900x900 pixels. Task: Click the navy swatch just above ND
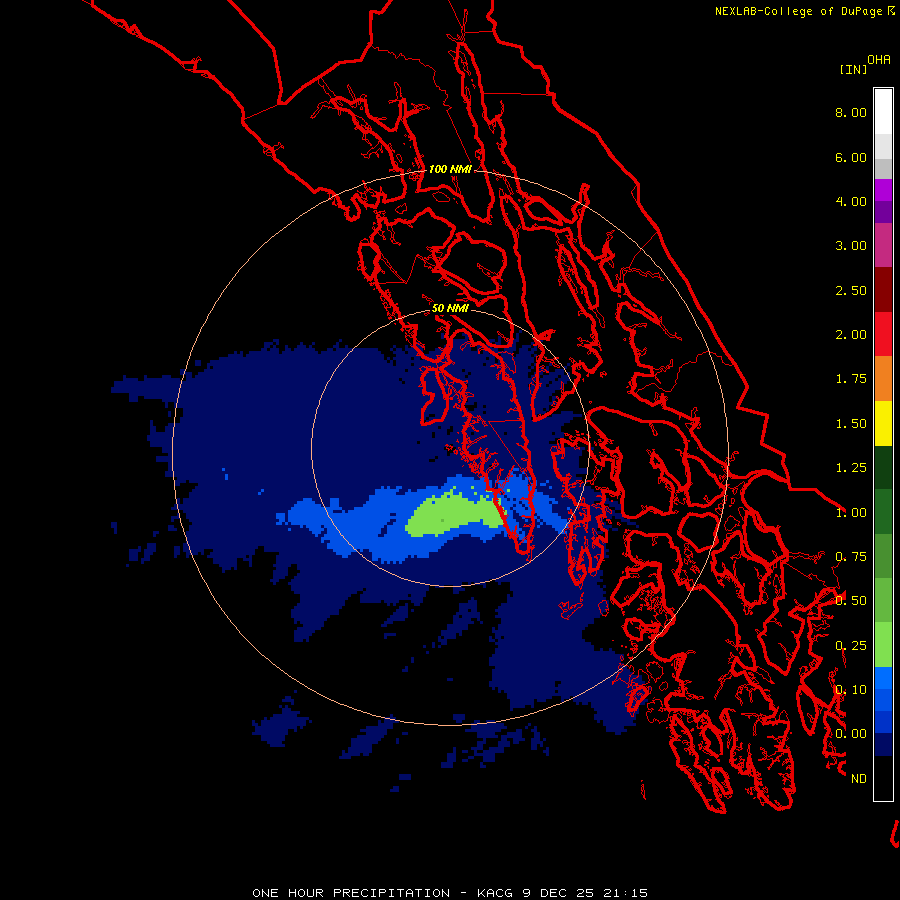coord(883,745)
